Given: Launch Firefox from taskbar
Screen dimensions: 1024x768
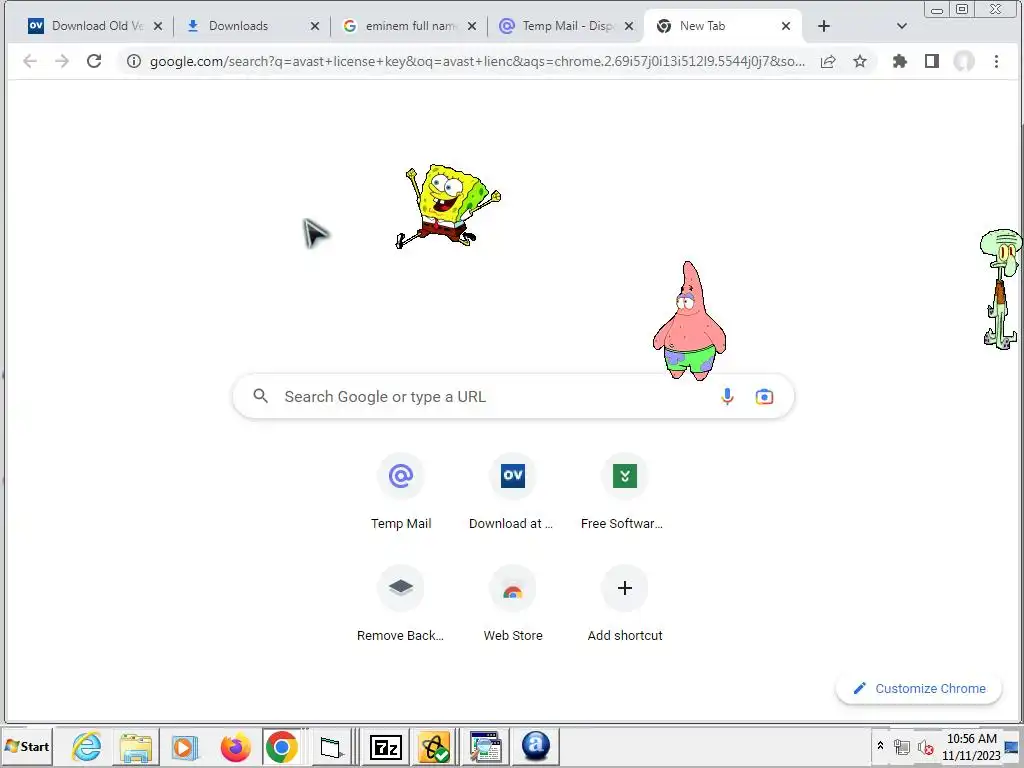Looking at the screenshot, I should pos(235,746).
